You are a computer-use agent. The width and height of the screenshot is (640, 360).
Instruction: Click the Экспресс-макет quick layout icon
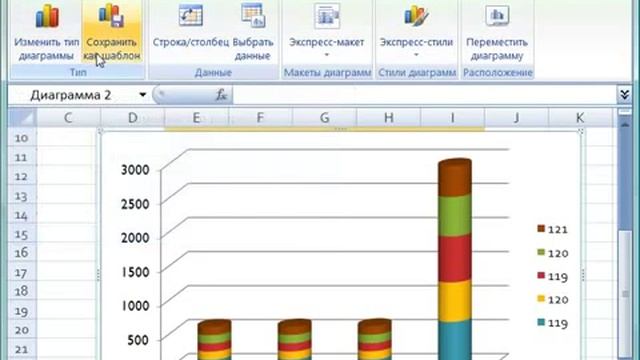[327, 16]
